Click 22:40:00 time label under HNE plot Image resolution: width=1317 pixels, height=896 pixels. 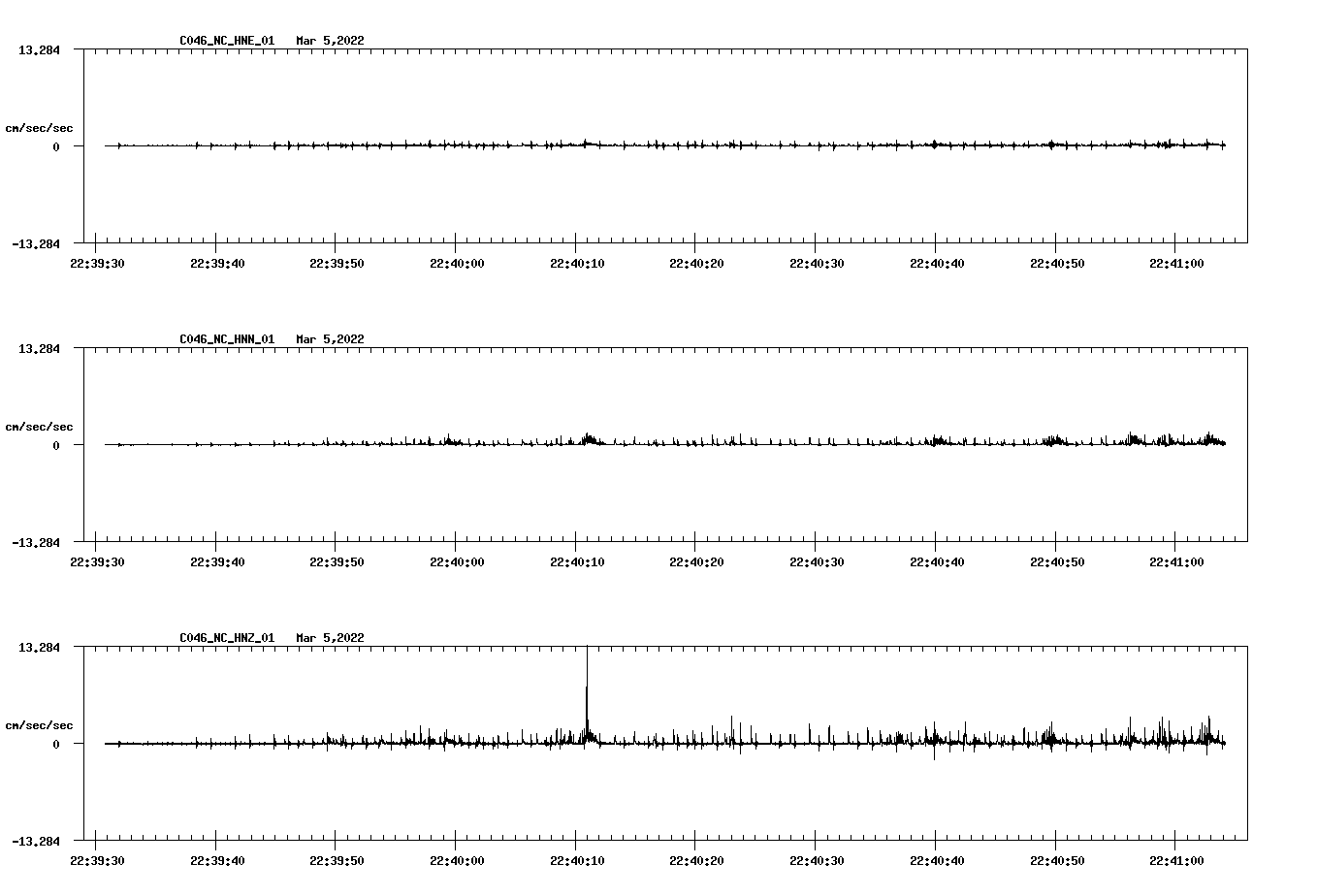[x=456, y=263]
